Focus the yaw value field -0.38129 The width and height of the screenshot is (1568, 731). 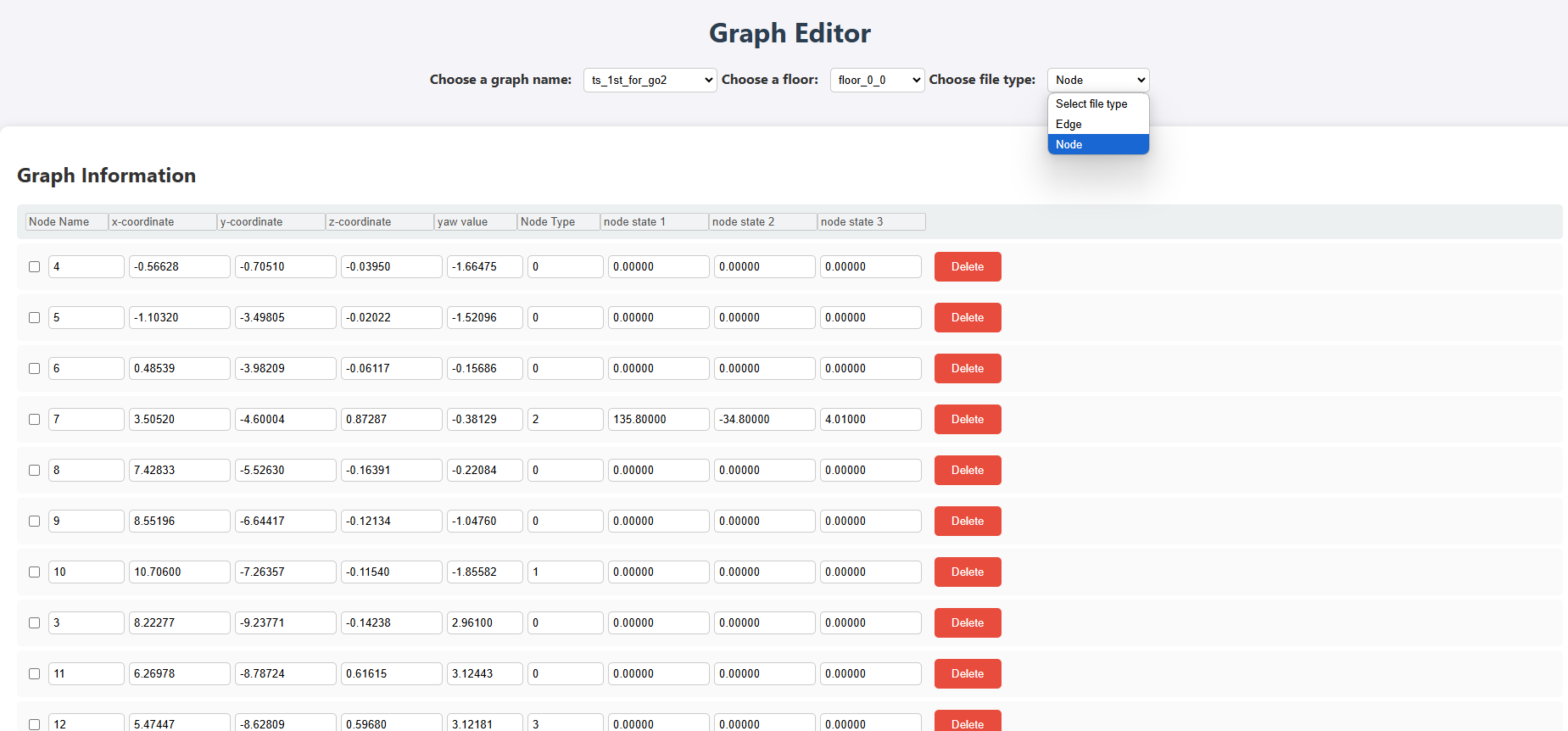485,419
